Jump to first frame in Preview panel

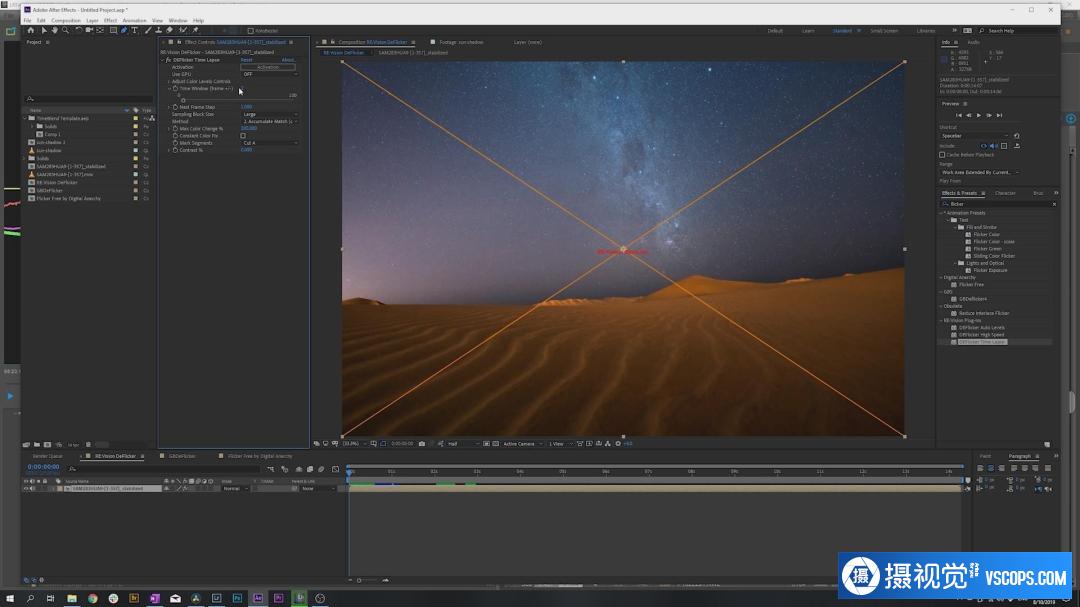(x=958, y=115)
